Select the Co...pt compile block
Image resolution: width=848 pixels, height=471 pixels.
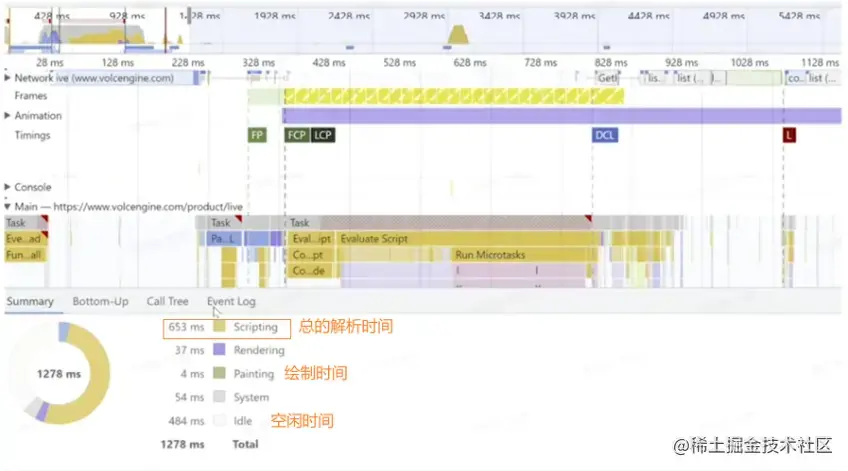coord(308,255)
